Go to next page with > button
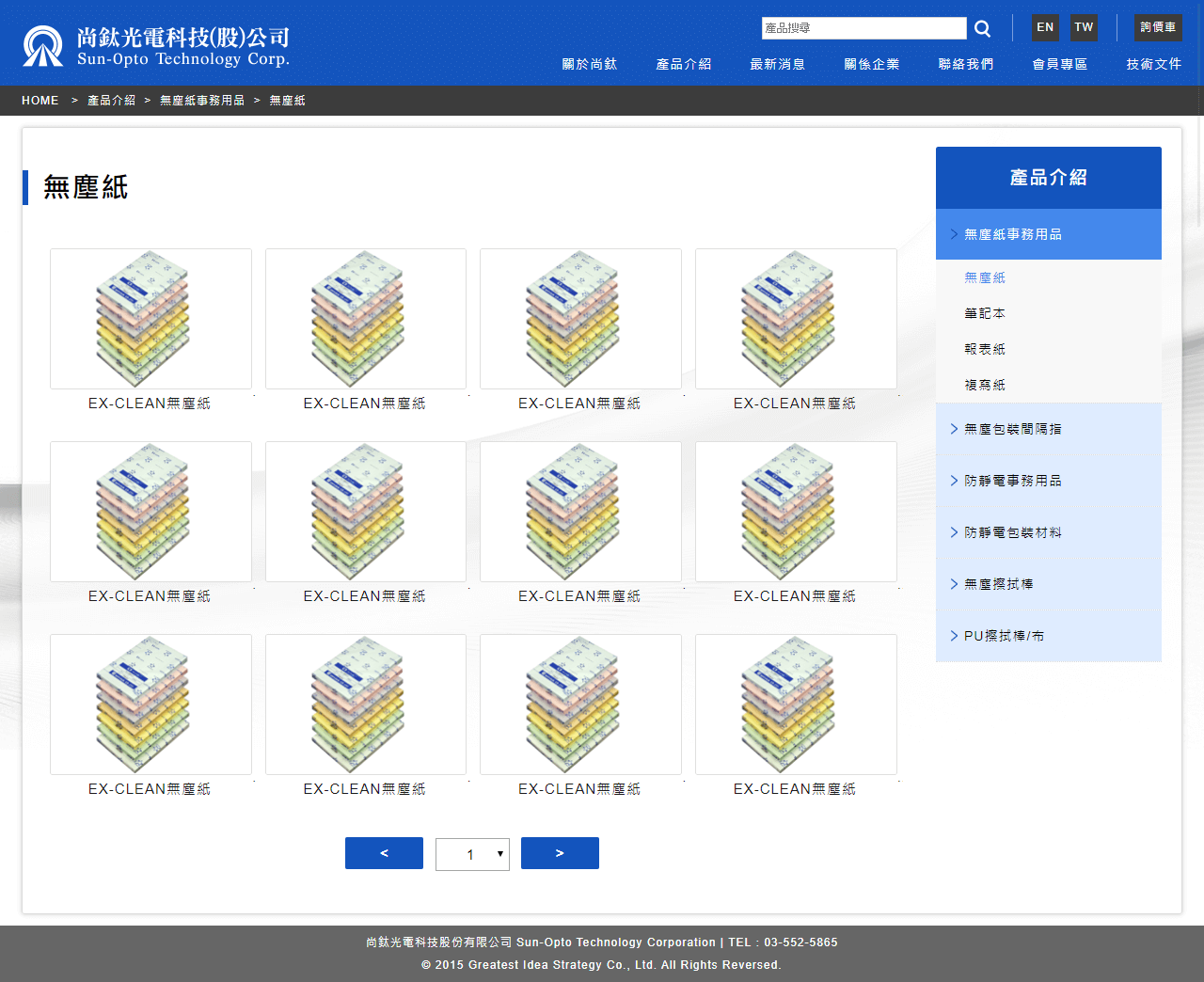This screenshot has width=1204, height=982. (x=560, y=853)
